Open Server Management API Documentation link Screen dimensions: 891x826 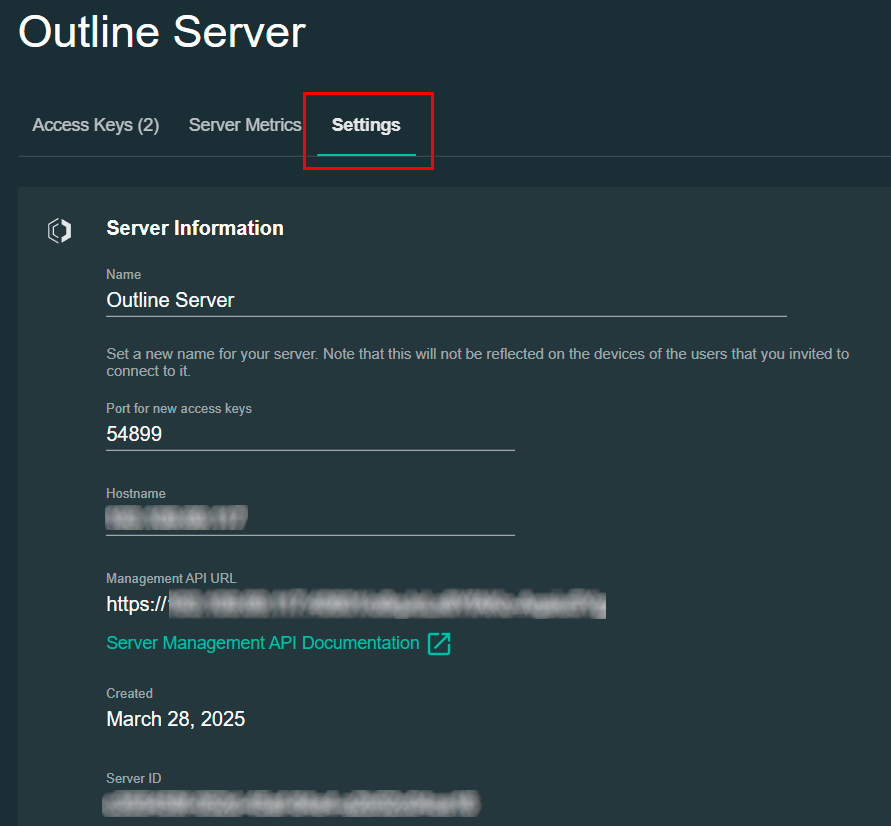coord(263,643)
